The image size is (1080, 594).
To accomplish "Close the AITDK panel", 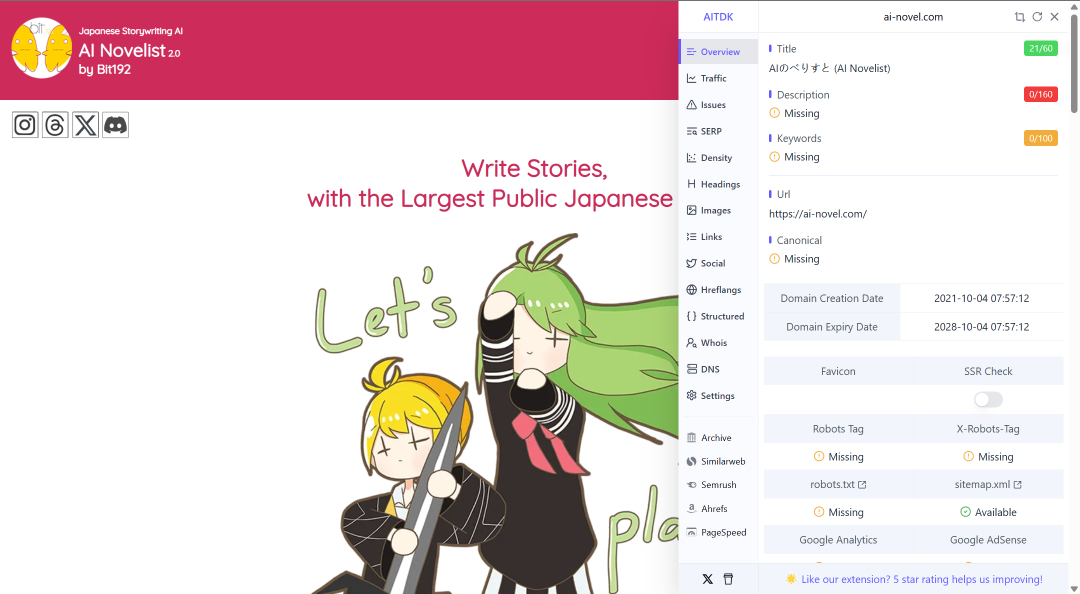I will [1055, 17].
